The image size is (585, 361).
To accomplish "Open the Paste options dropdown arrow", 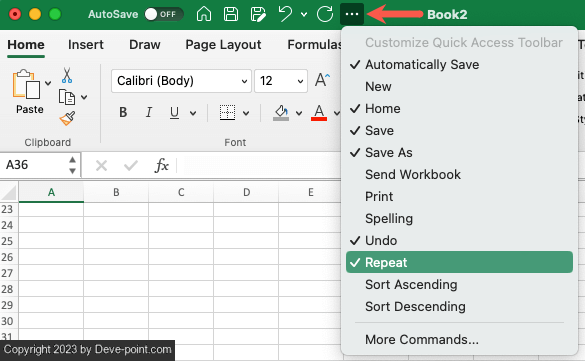I will (48, 83).
